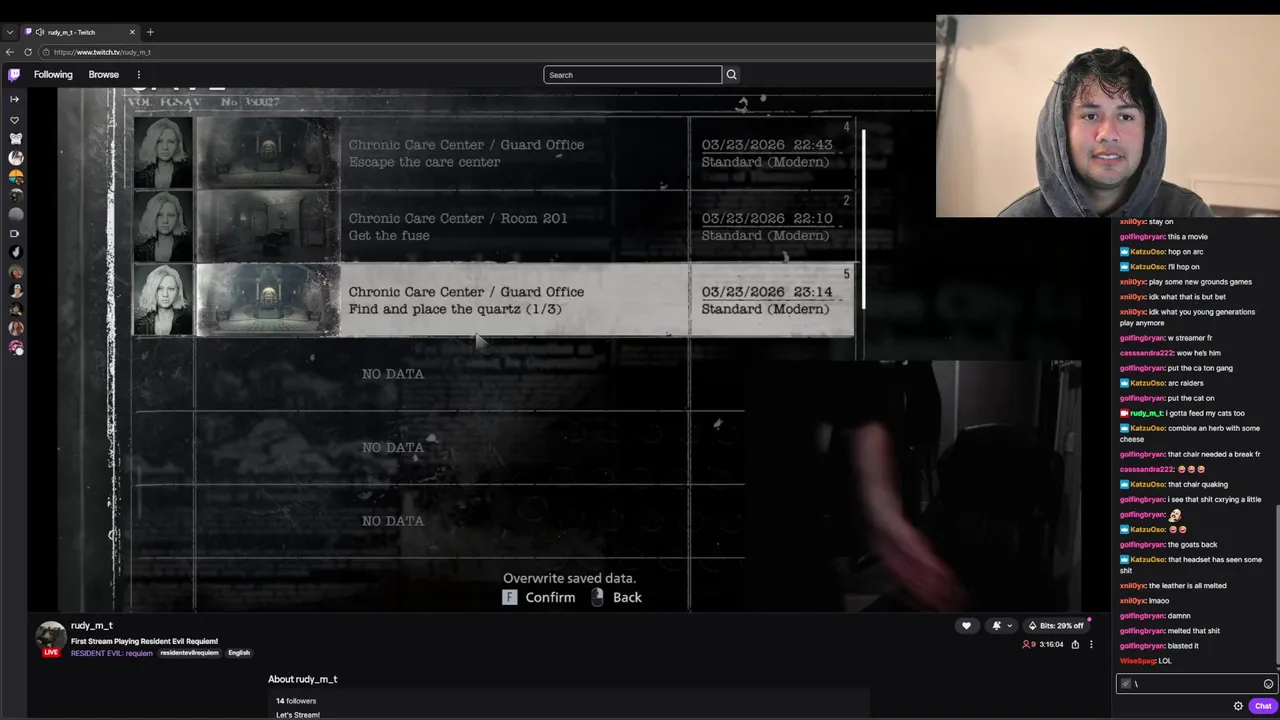This screenshot has width=1280, height=720.
Task: Go back with the browser back arrow
Action: coord(10,52)
